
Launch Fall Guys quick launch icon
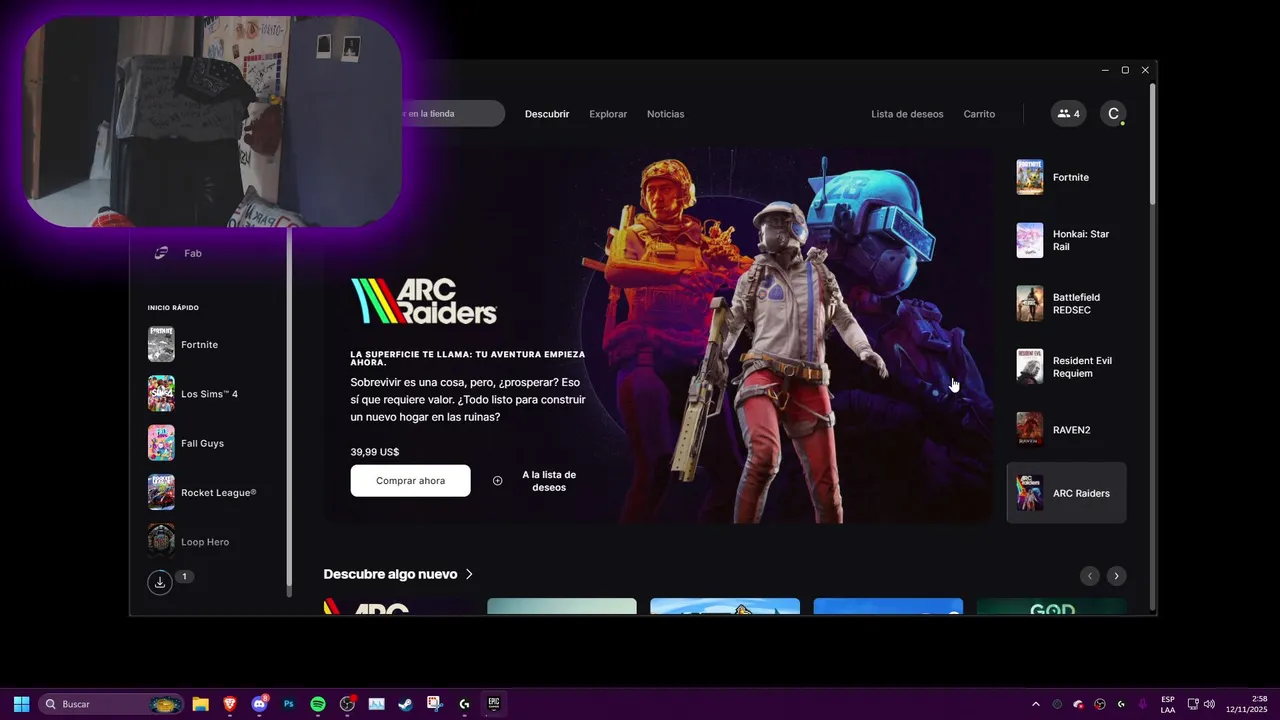click(161, 443)
